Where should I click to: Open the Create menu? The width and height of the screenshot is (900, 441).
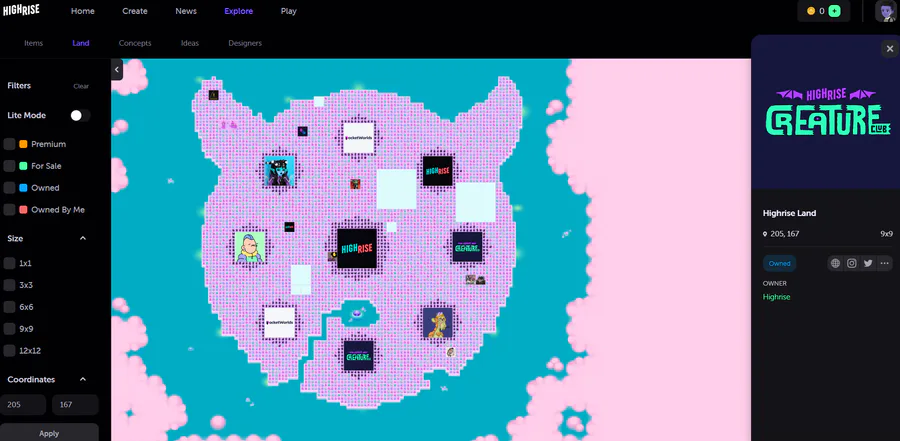pos(135,11)
